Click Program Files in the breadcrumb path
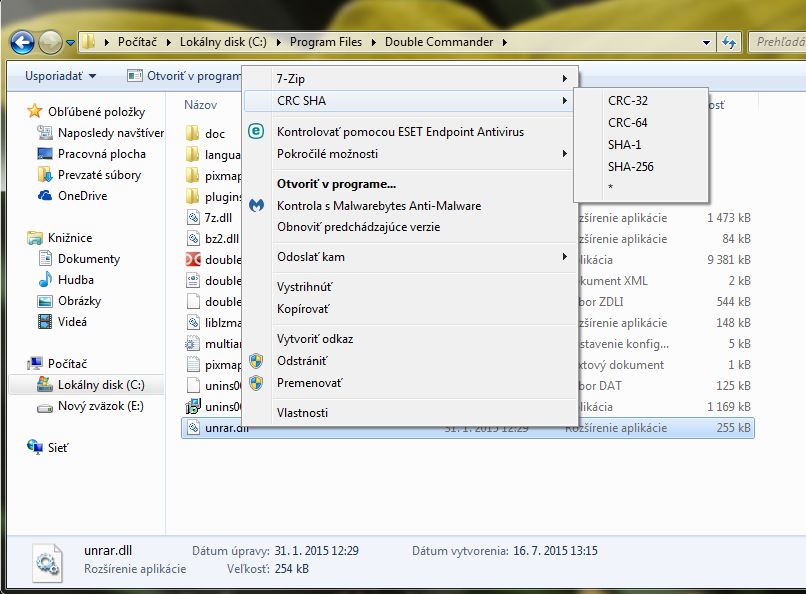806x594 pixels. [325, 42]
